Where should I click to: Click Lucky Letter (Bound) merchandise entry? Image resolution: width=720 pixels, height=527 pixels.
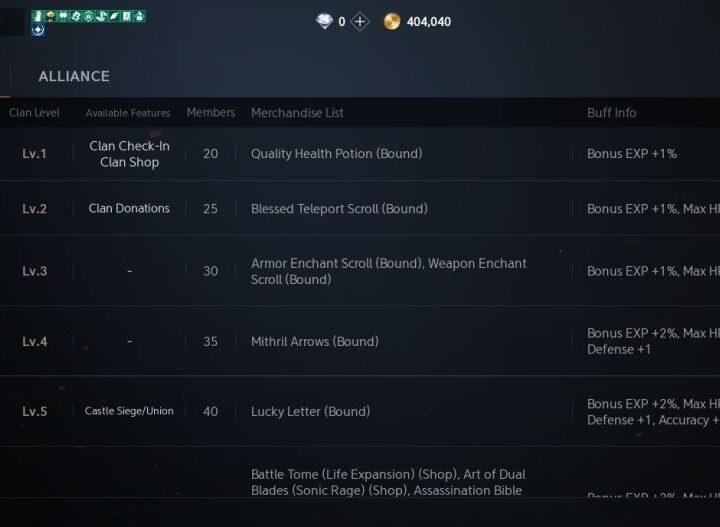click(x=310, y=411)
